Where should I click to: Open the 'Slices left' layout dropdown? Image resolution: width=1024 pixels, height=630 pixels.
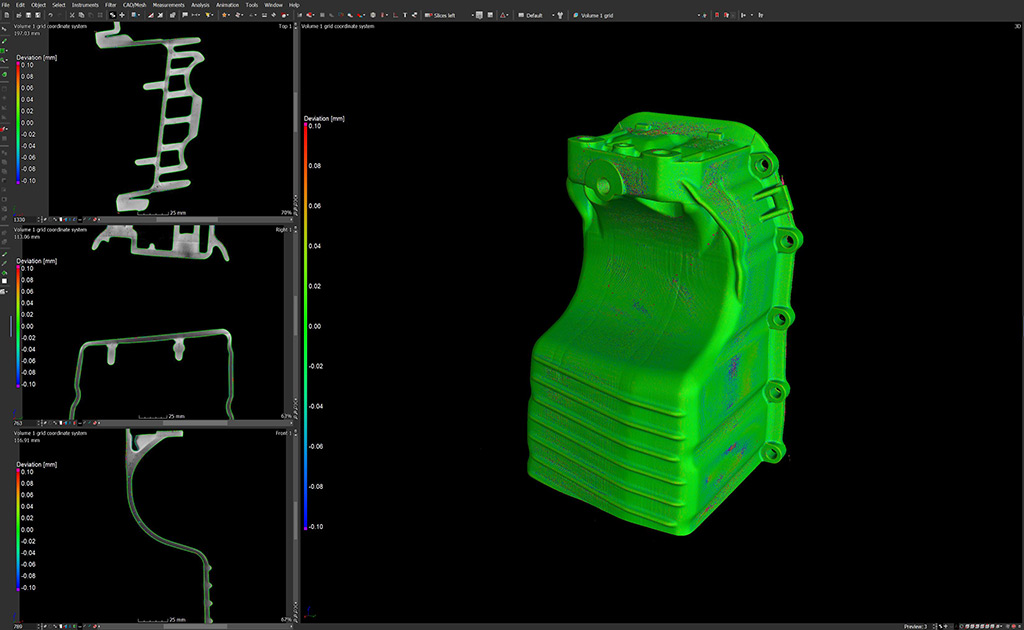[x=446, y=16]
